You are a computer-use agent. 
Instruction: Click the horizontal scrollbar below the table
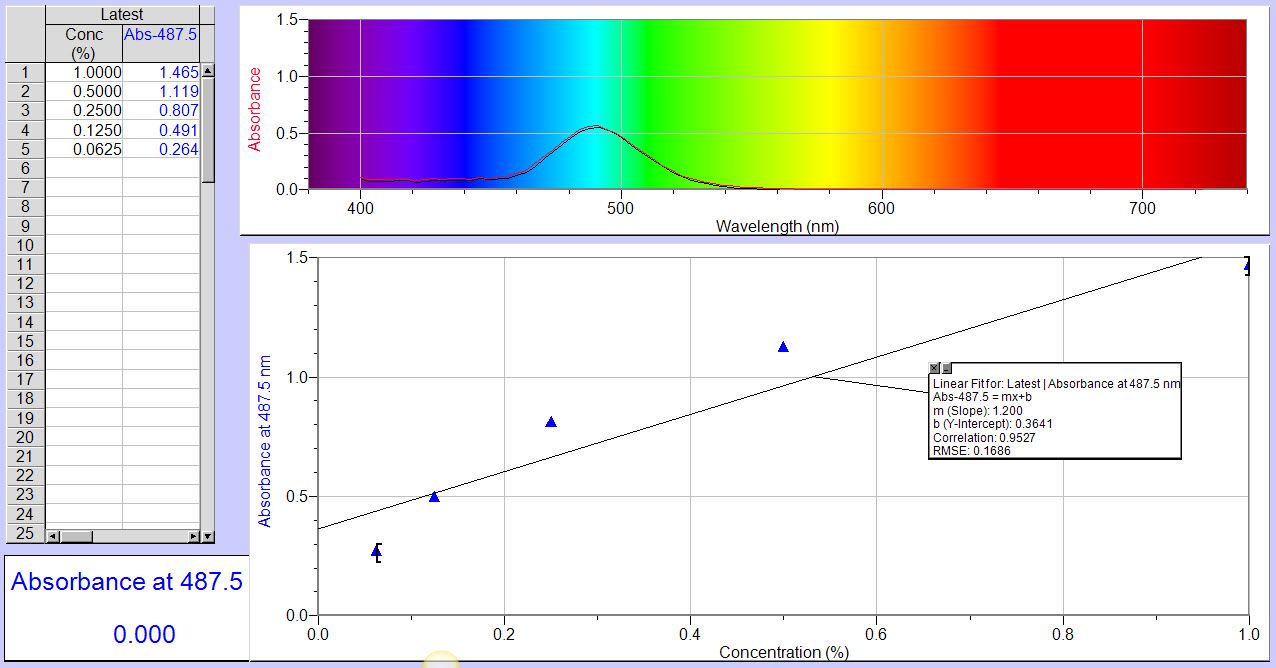coord(120,538)
